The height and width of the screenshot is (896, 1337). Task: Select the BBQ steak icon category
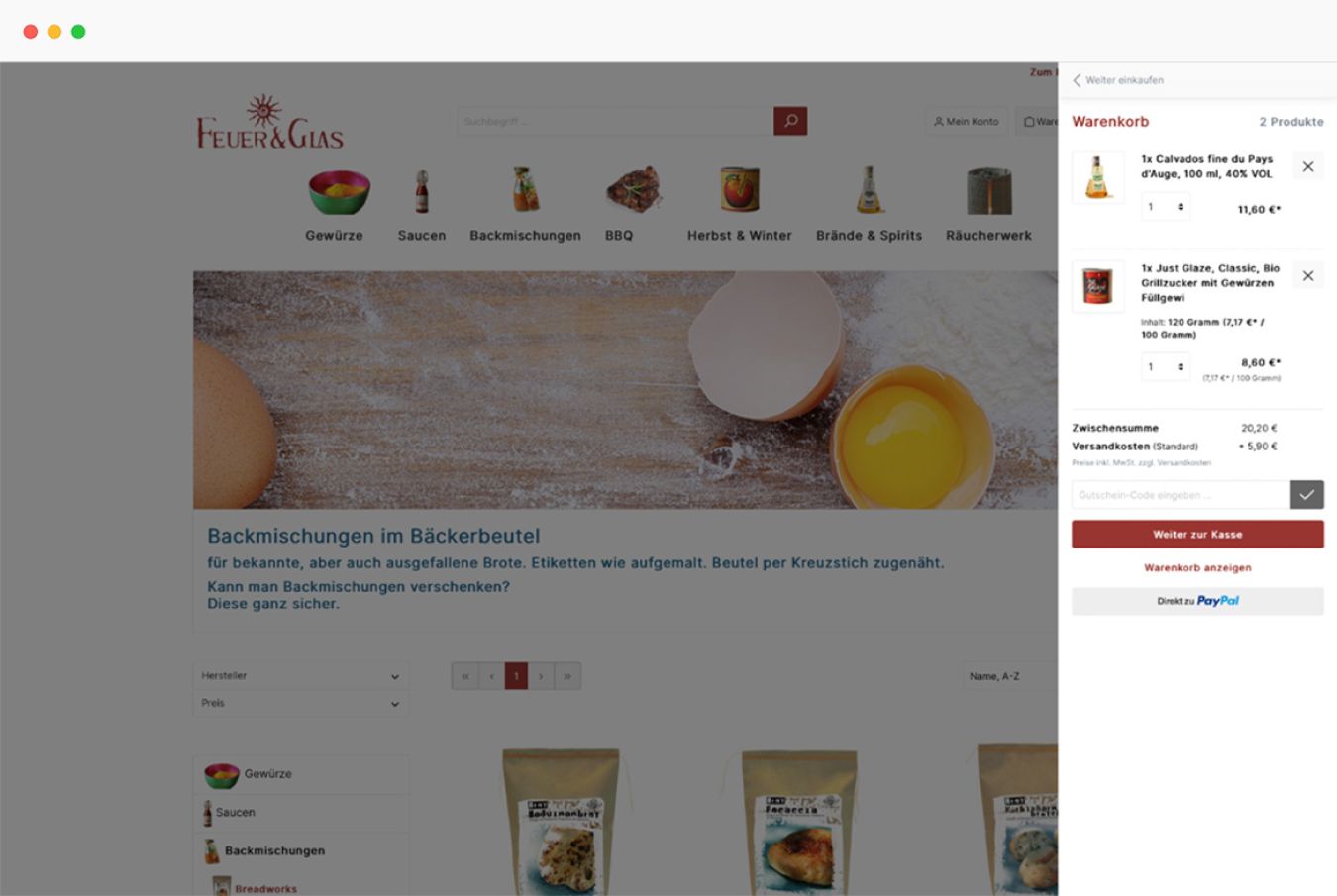coord(634,190)
